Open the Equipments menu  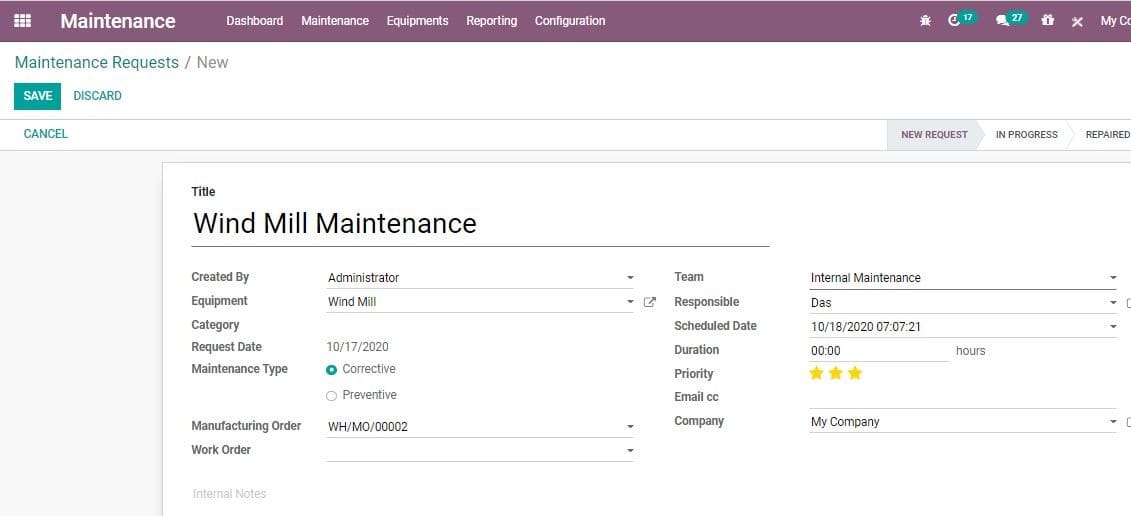click(418, 21)
